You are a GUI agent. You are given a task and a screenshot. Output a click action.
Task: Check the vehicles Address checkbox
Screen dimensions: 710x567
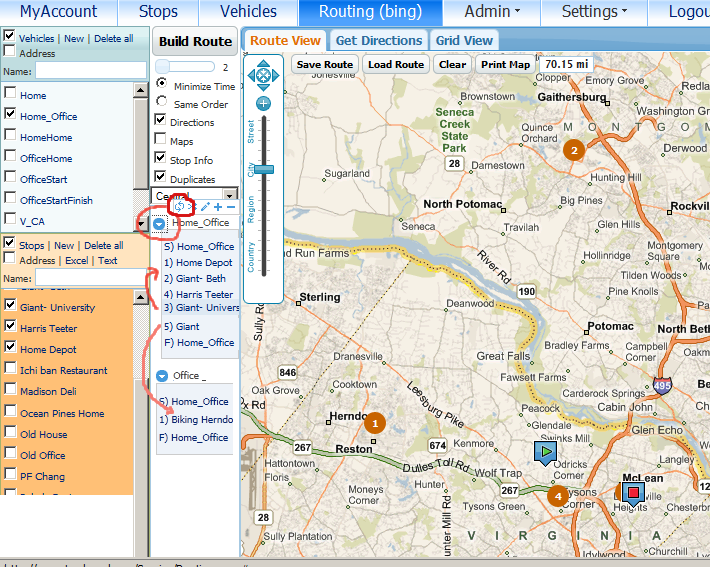pyautogui.click(x=9, y=51)
